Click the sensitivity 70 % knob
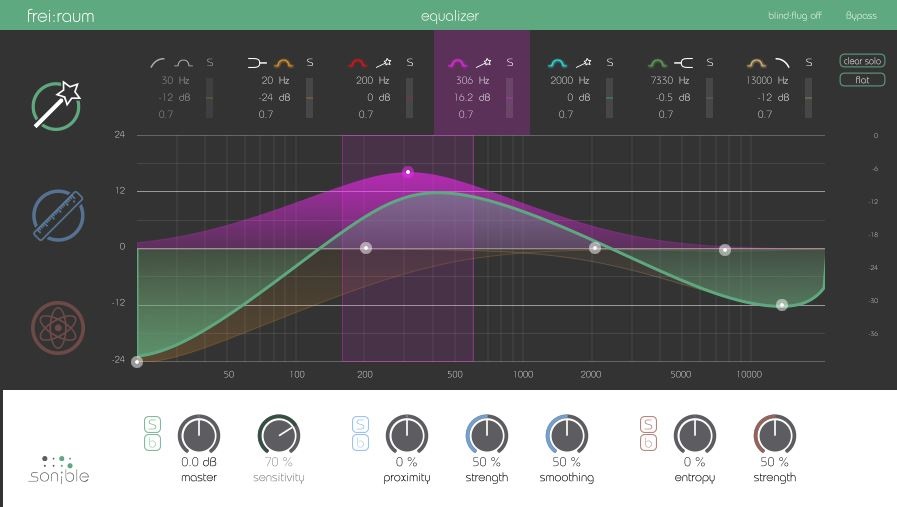The image size is (897, 507). point(279,435)
